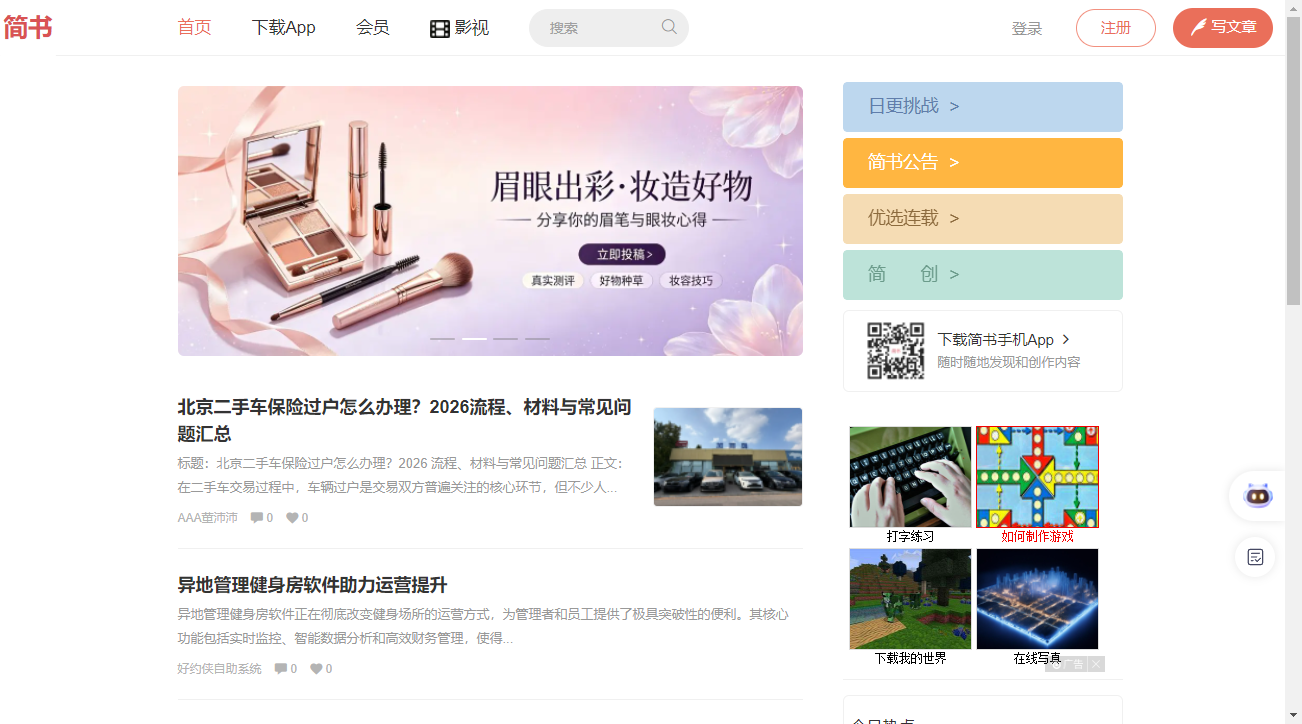Click the floating note feedback icon

tap(1256, 557)
